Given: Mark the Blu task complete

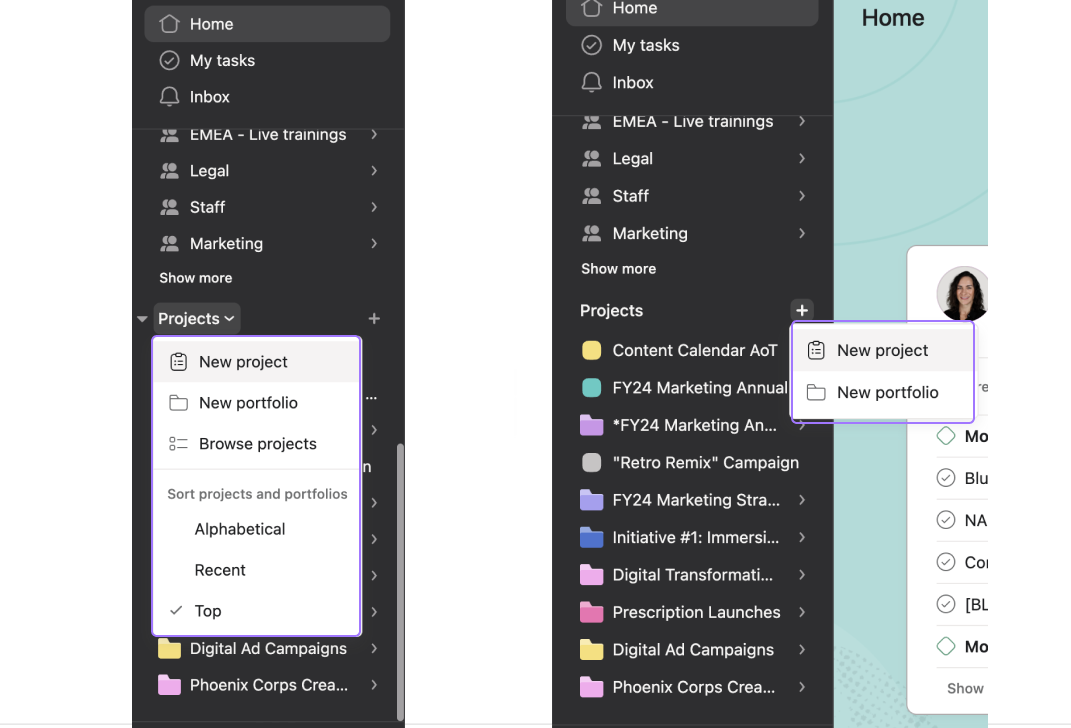Looking at the screenshot, I should [x=944, y=478].
